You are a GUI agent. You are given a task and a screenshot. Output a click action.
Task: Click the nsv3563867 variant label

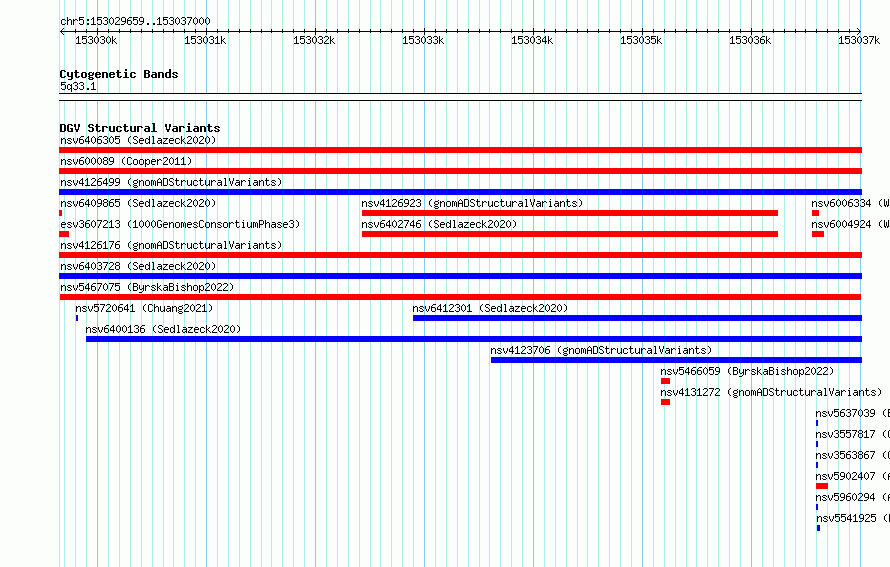853,455
